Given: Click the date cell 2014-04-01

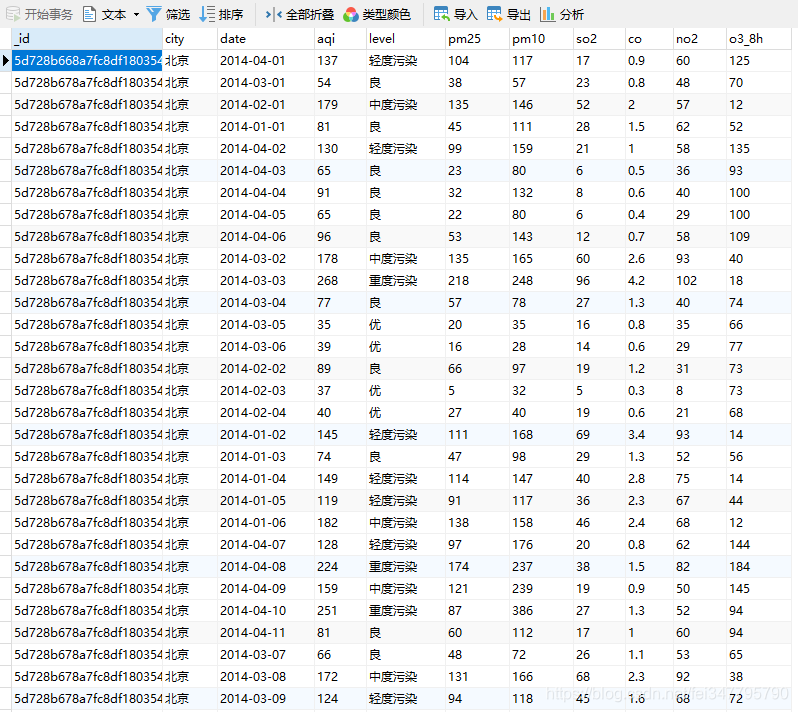Looking at the screenshot, I should click(x=266, y=61).
